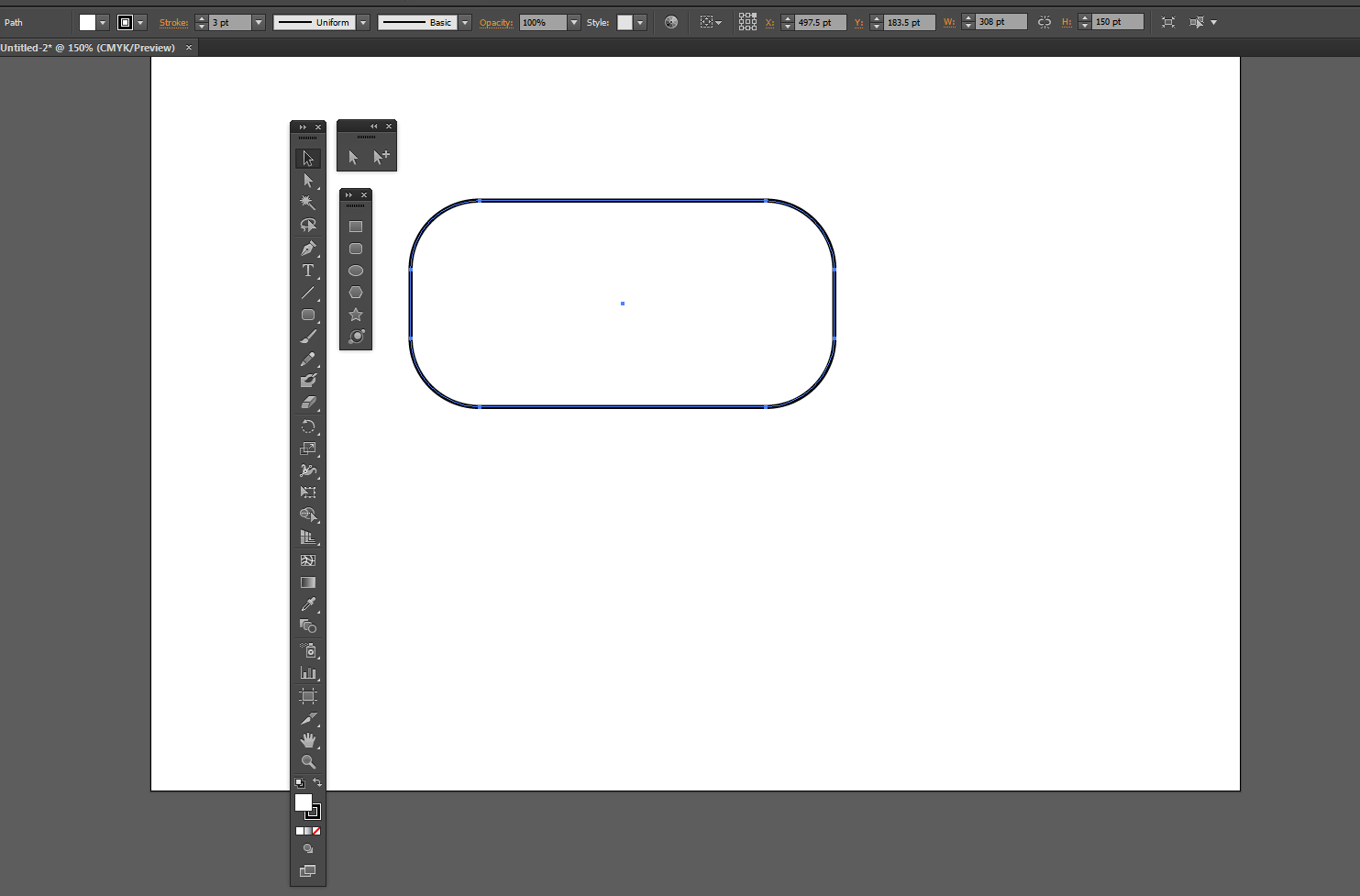Screen dimensions: 1360x896
Task: Swap the fill and stroke colors
Action: click(x=318, y=781)
